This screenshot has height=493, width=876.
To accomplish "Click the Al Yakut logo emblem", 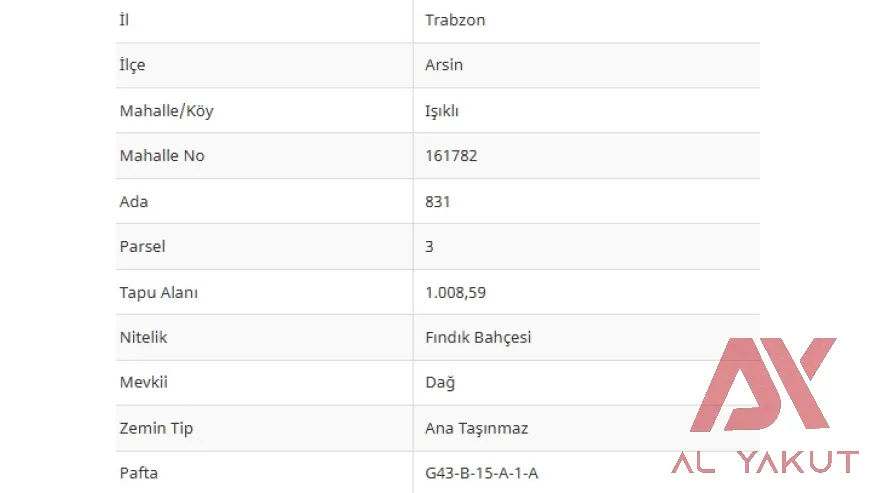I will tap(764, 386).
